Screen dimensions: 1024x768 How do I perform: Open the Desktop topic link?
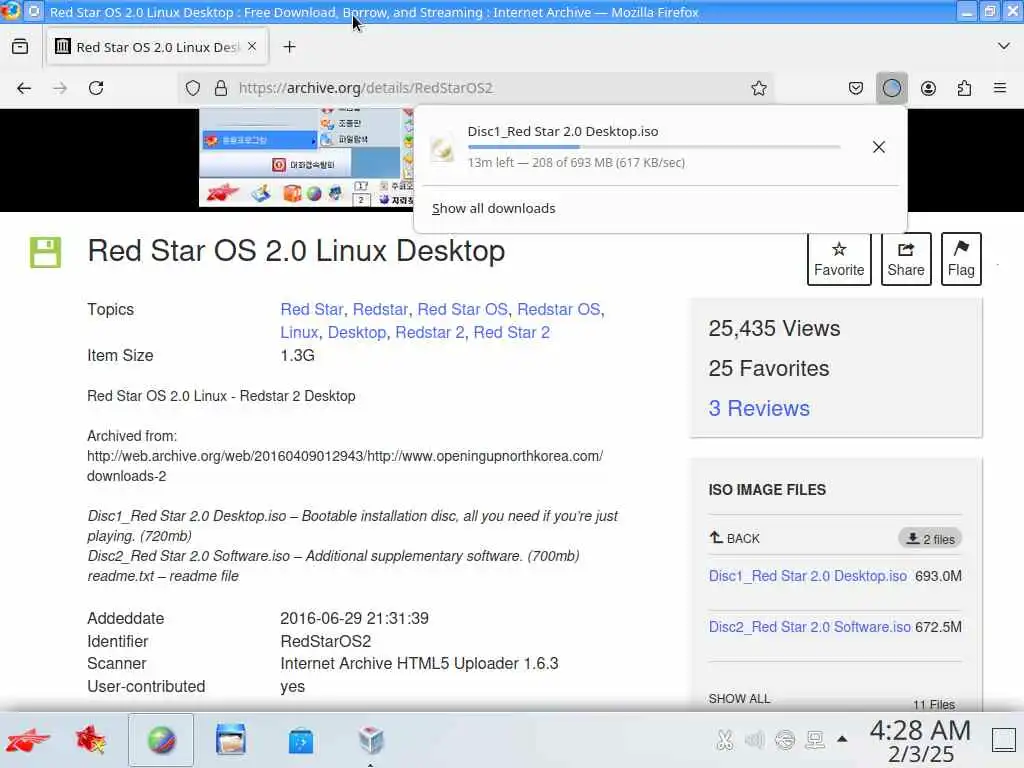357,332
